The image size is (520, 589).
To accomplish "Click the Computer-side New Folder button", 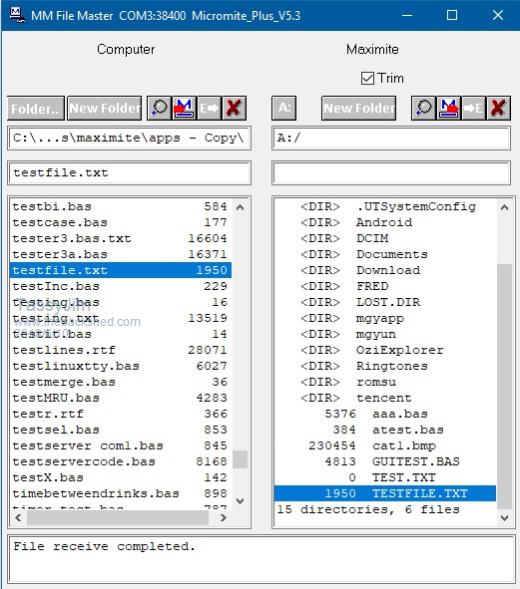I will [x=104, y=108].
